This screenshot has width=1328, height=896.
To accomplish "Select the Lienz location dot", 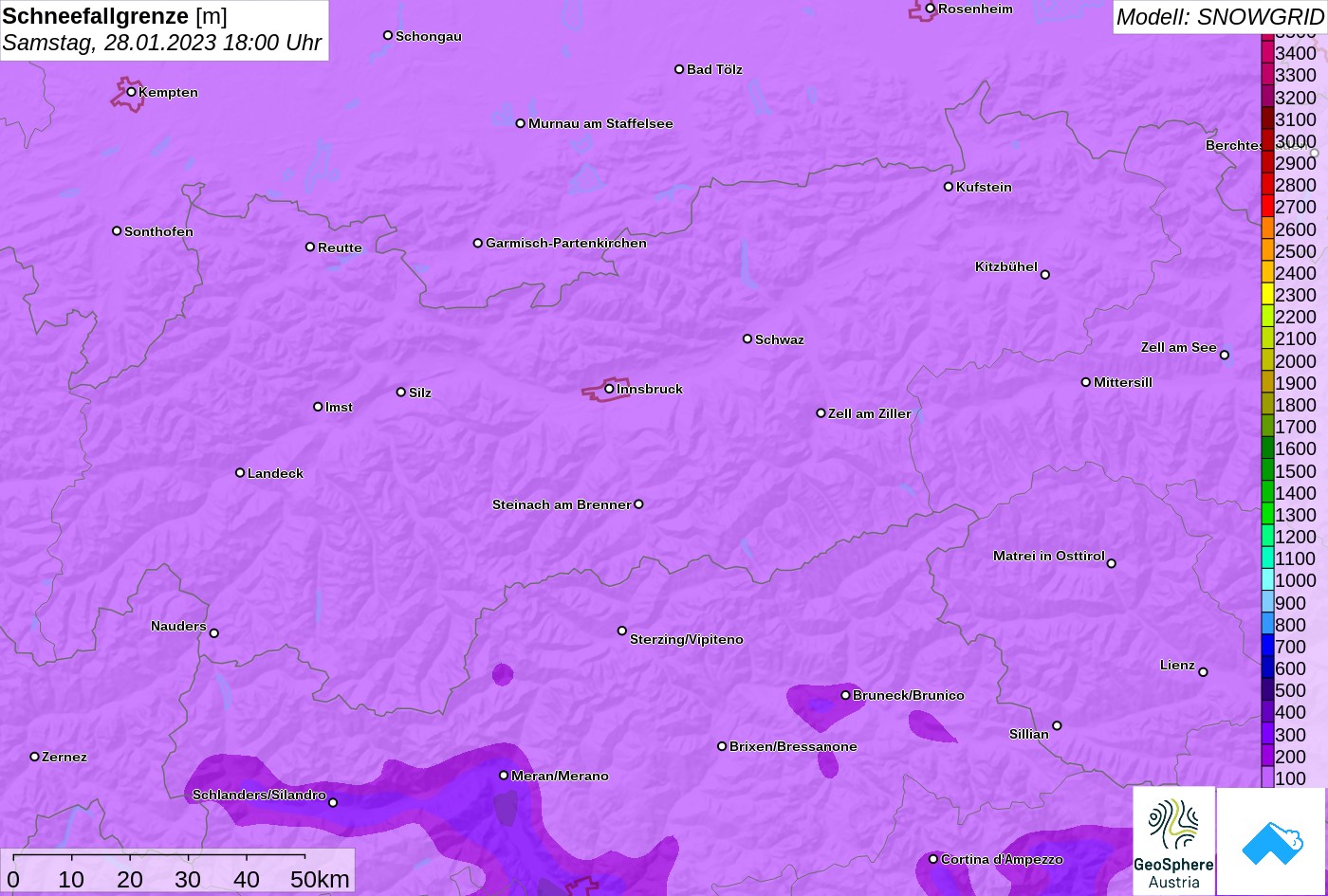I will click(1203, 672).
